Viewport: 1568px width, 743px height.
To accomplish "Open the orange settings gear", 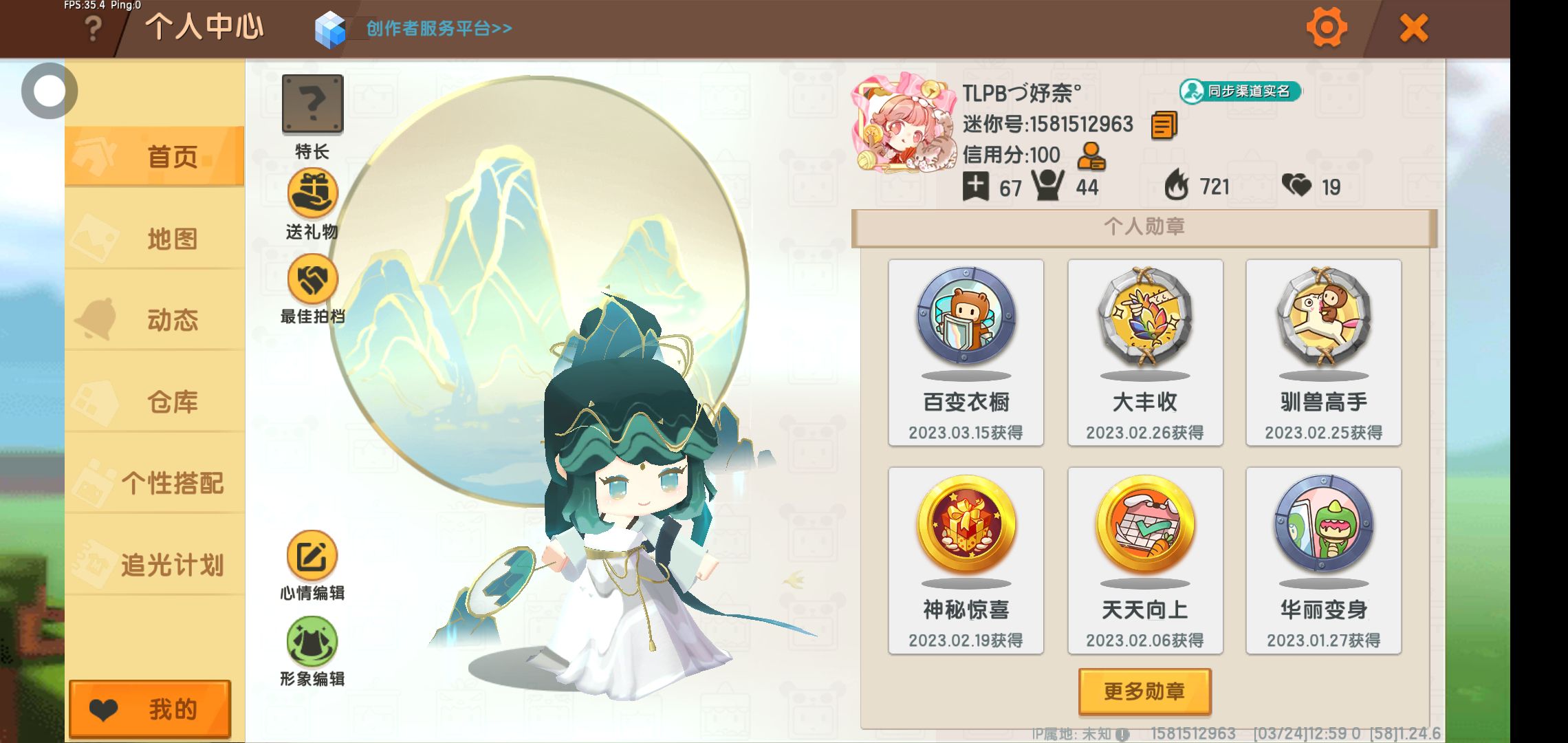I will 1327,28.
